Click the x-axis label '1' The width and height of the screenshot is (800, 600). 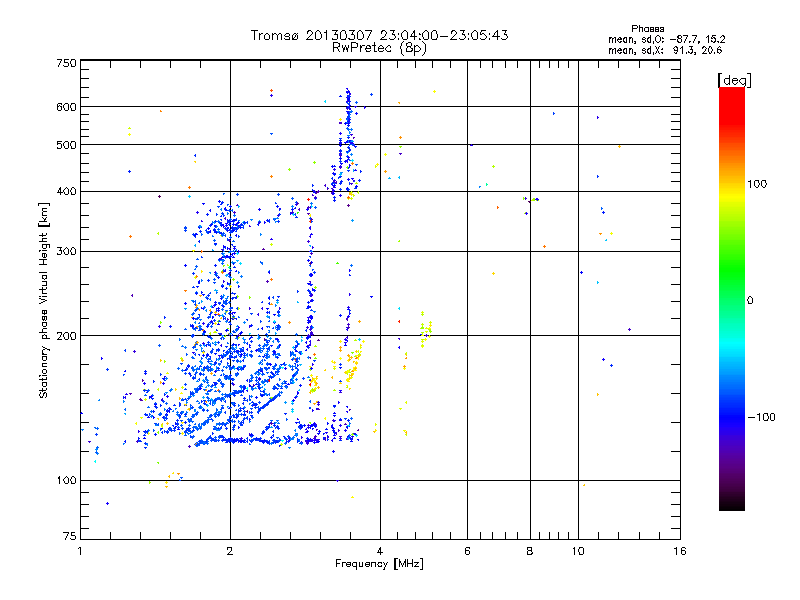(x=80, y=551)
